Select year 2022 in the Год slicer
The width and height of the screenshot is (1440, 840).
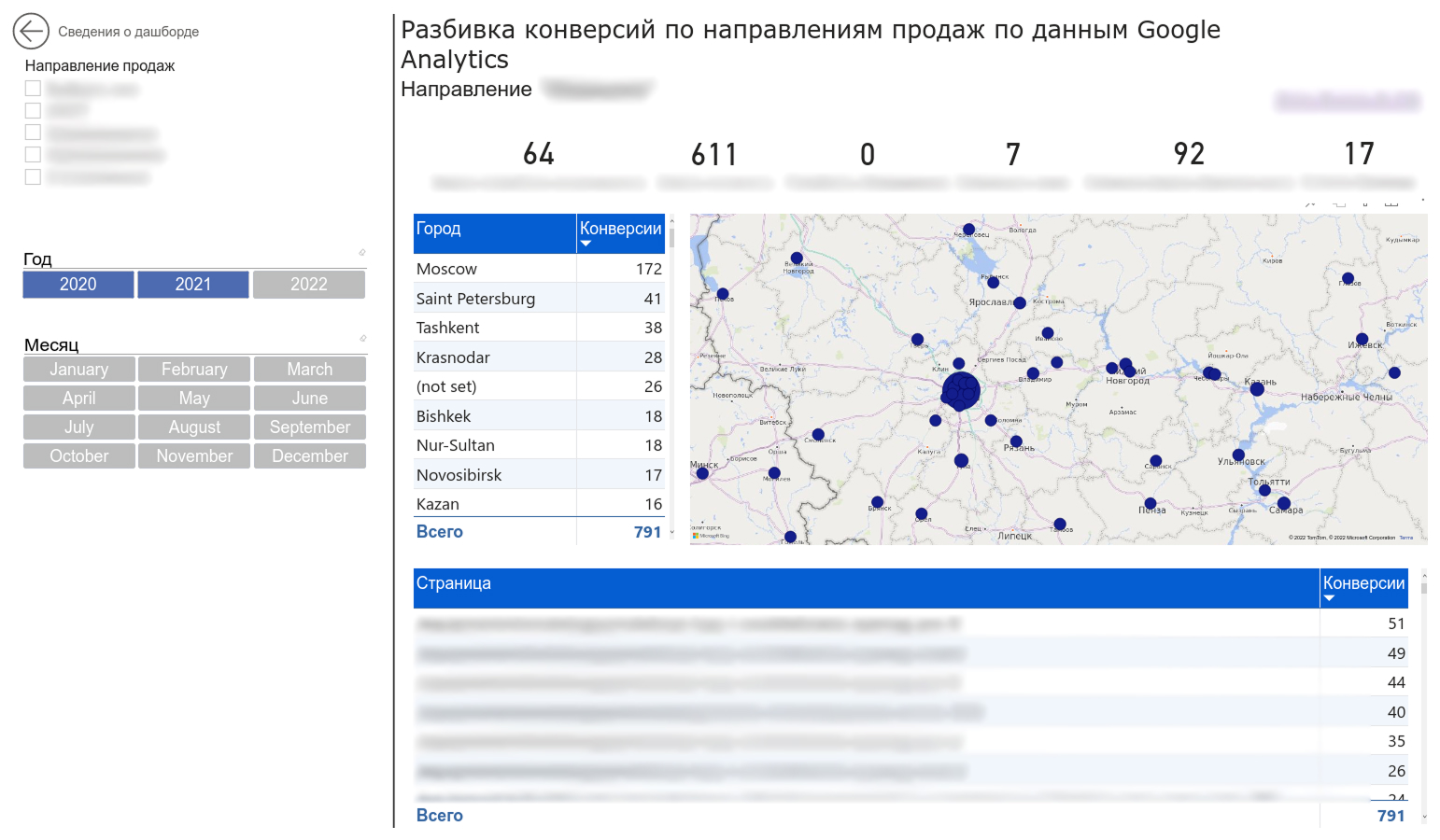[x=309, y=285]
